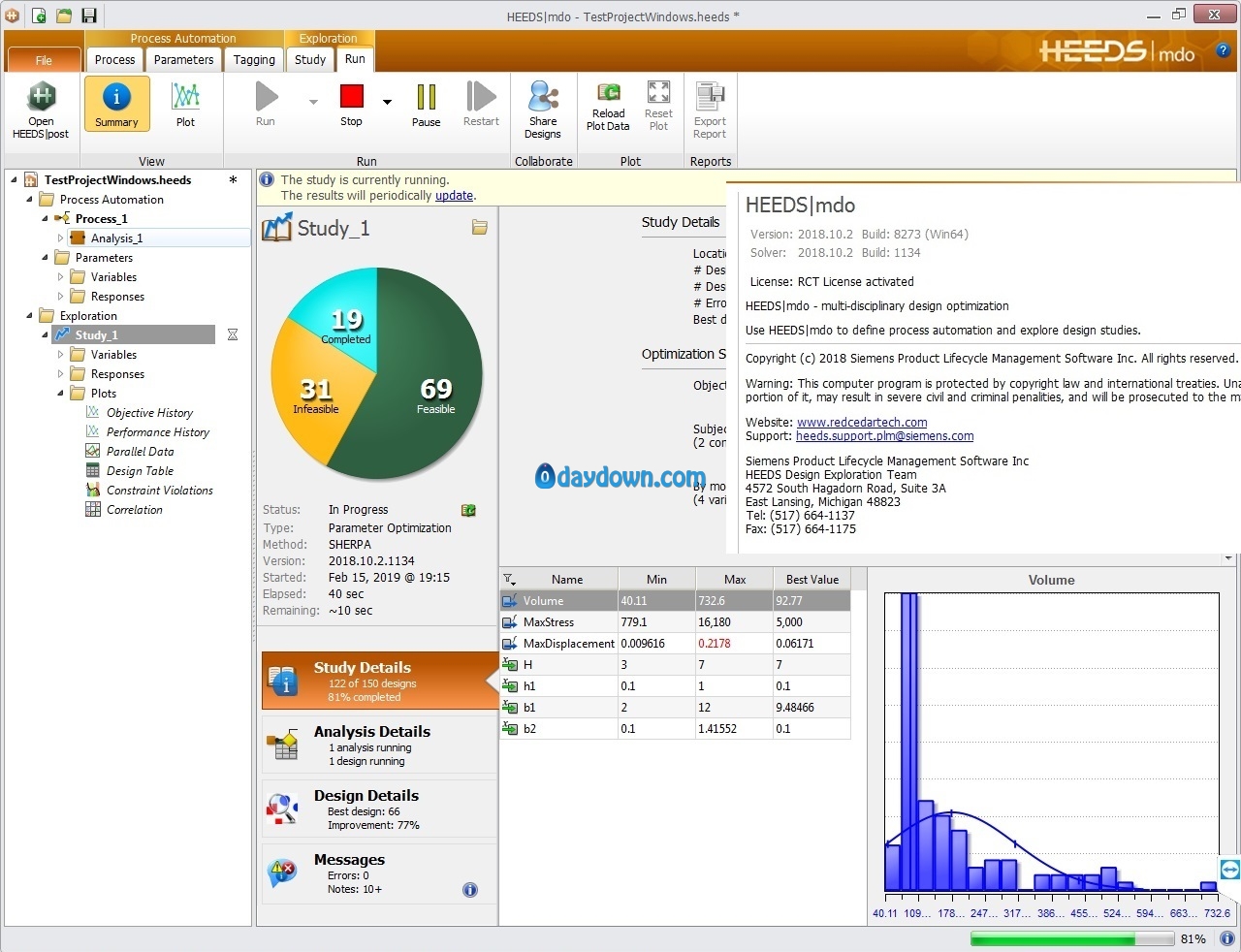Select the Run ribbon tab

[x=356, y=59]
